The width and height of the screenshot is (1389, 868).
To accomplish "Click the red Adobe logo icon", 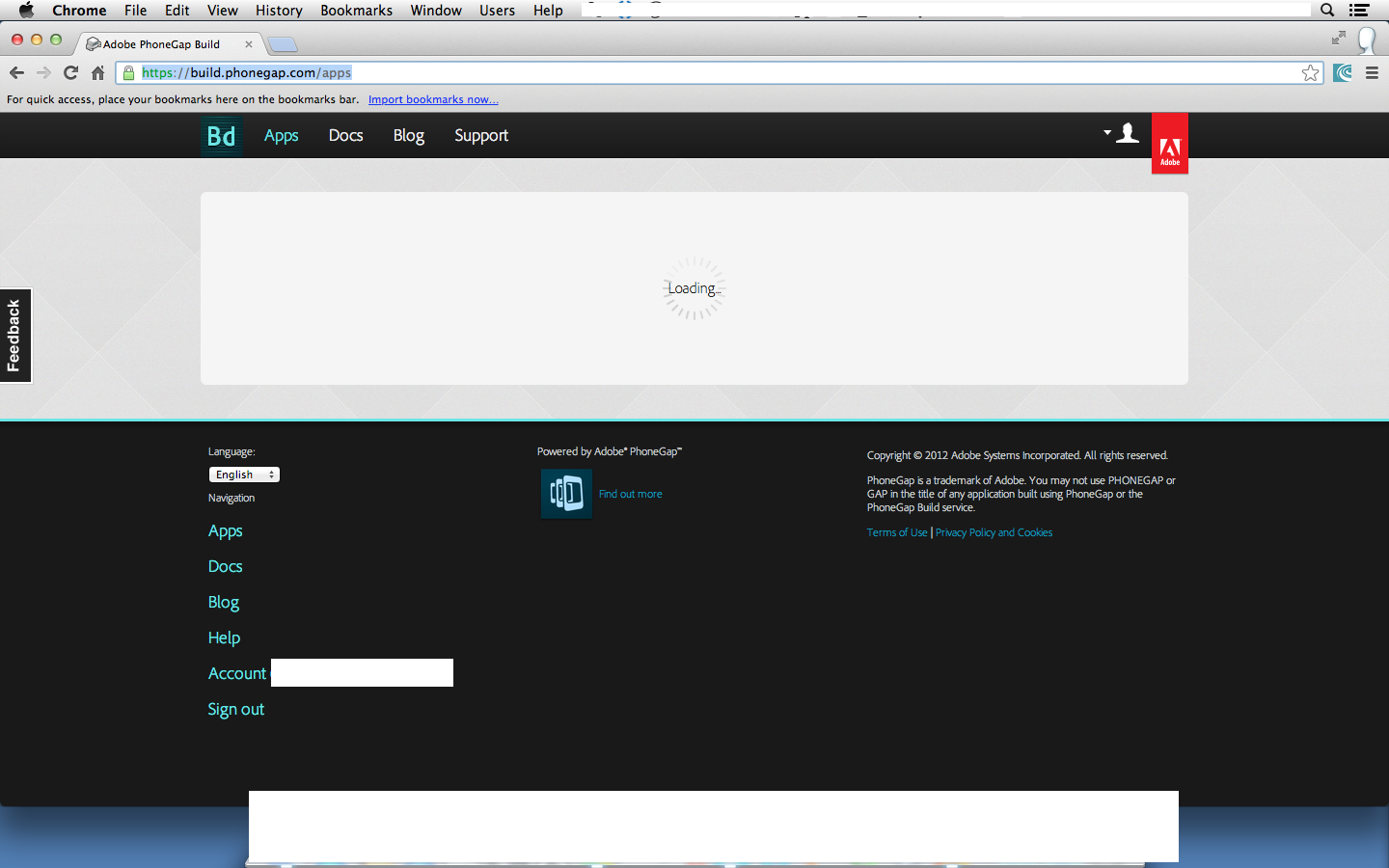I will pyautogui.click(x=1169, y=145).
